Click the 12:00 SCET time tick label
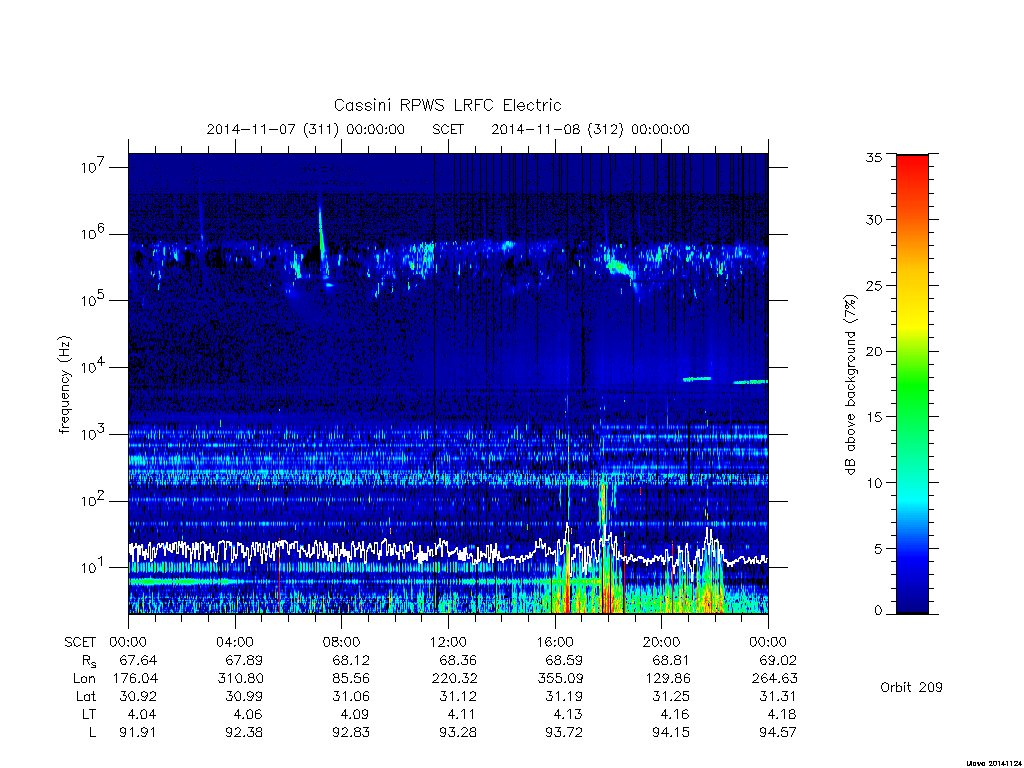The image size is (1024, 768). click(448, 642)
